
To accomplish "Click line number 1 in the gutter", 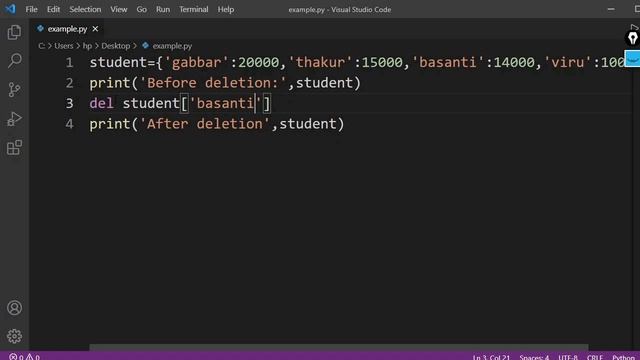I will pos(69,62).
